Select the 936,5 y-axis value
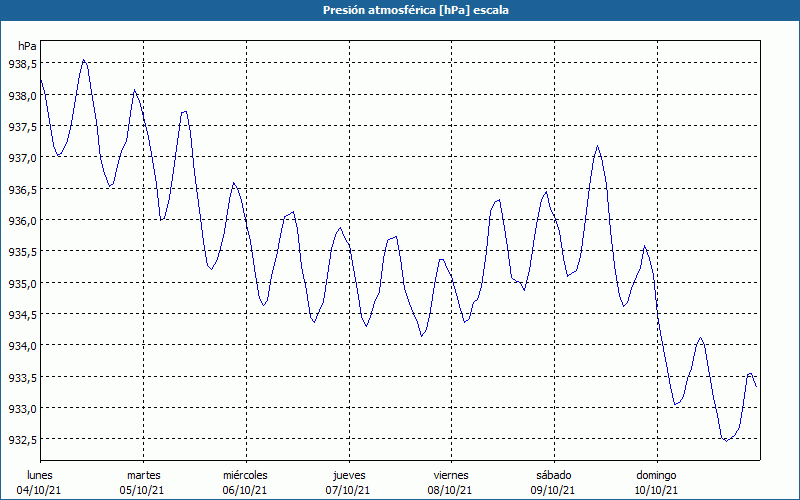Screen dimensions: 800x500 coord(22,189)
